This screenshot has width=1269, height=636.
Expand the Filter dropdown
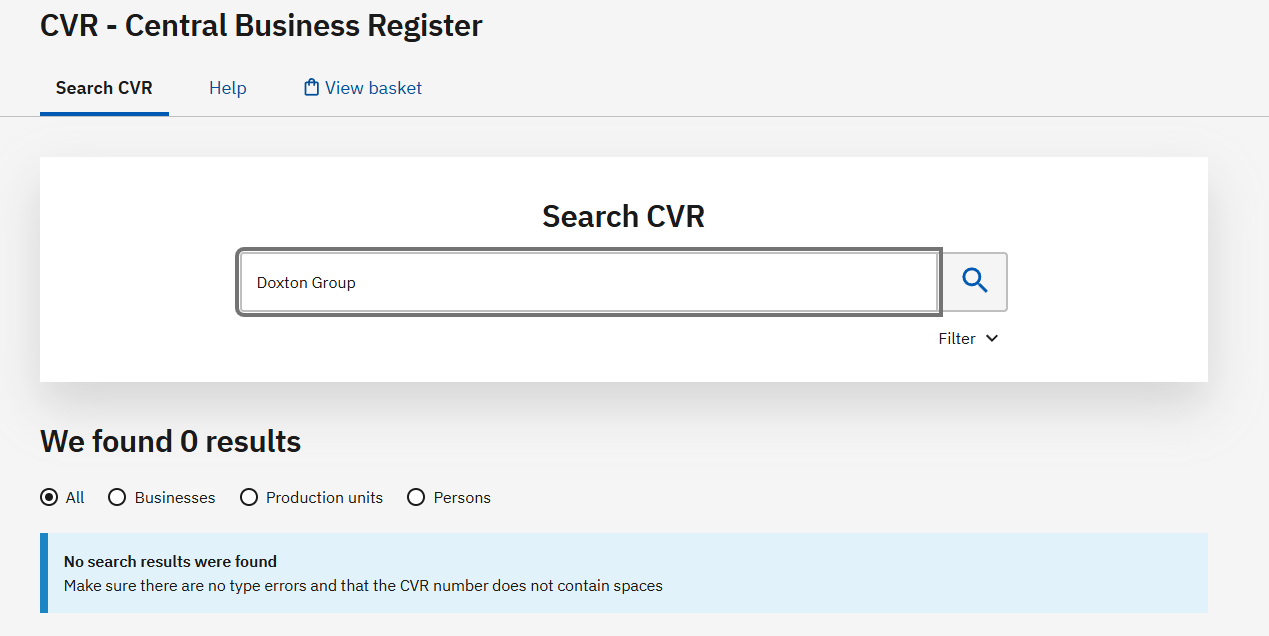click(x=957, y=338)
